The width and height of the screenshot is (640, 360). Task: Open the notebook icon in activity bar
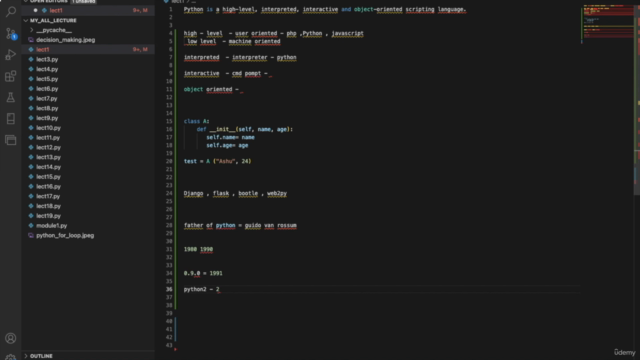pos(11,119)
